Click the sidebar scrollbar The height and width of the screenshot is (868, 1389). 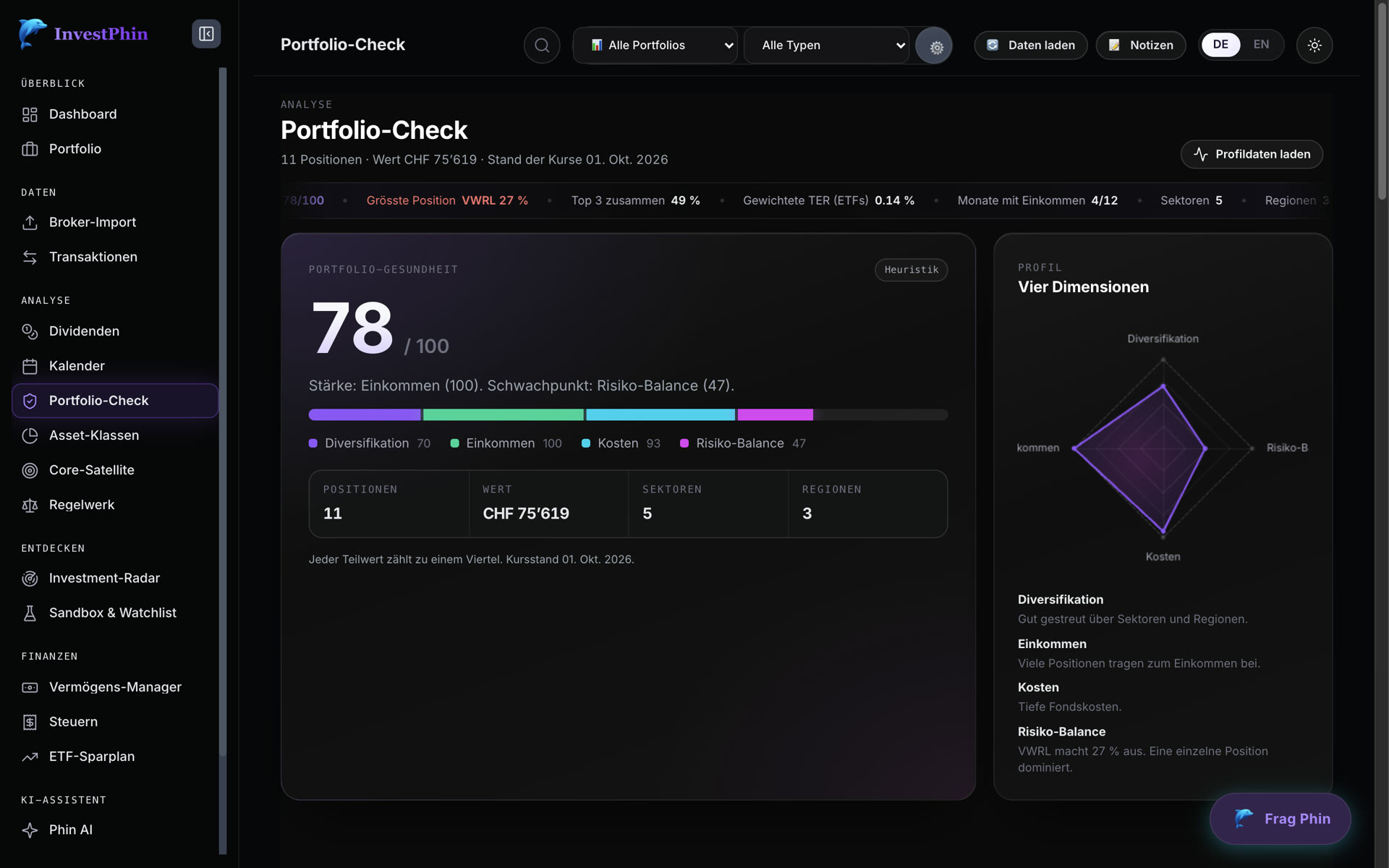223,412
